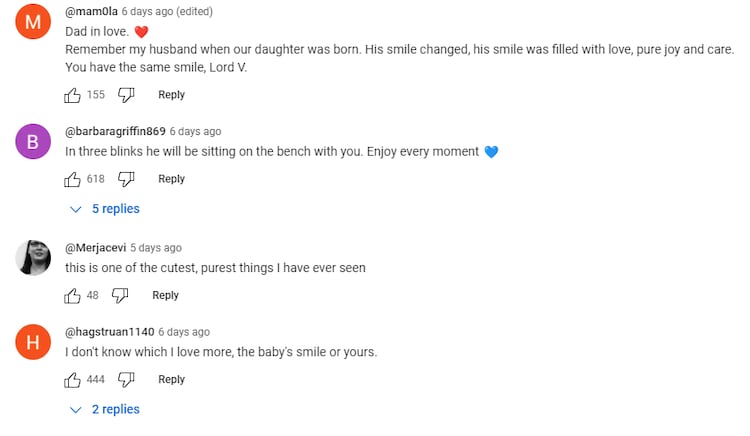Viewport: 750px width, 436px height.
Task: Reply to @hagstruan1140's comment
Action: [171, 379]
